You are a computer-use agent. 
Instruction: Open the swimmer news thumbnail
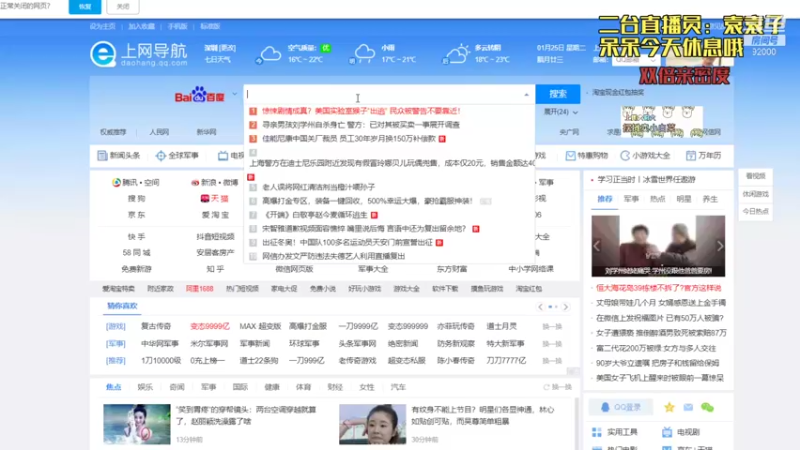137,424
